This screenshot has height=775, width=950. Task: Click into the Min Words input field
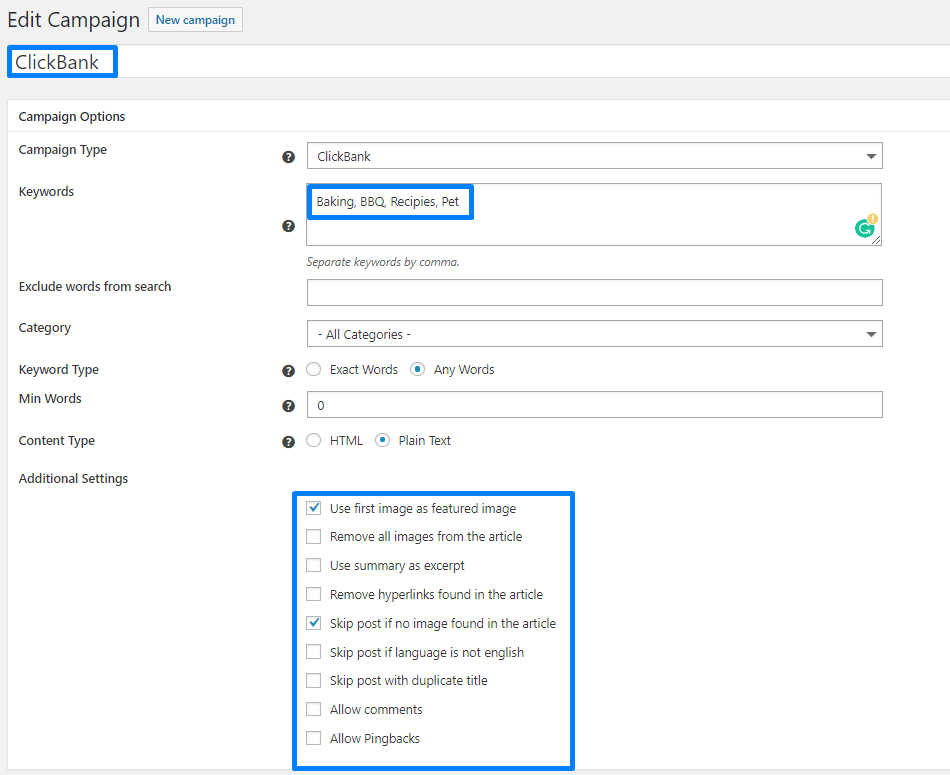pyautogui.click(x=594, y=405)
